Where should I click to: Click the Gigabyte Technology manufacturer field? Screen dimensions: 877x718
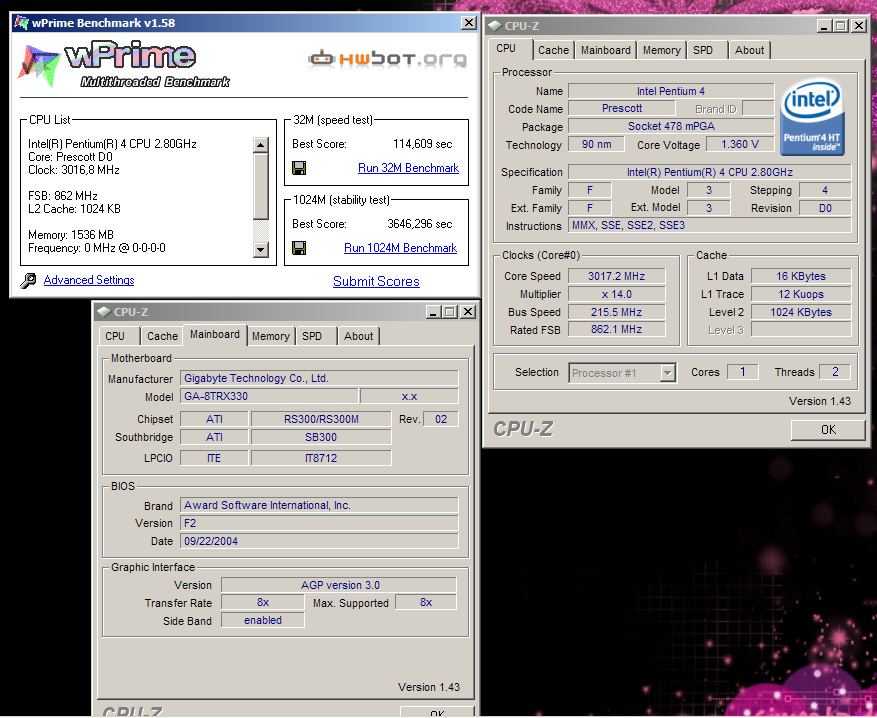pyautogui.click(x=319, y=379)
